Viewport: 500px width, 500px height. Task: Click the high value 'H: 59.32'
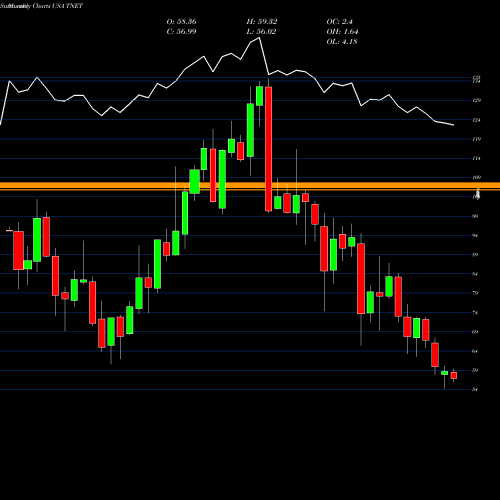point(262,22)
